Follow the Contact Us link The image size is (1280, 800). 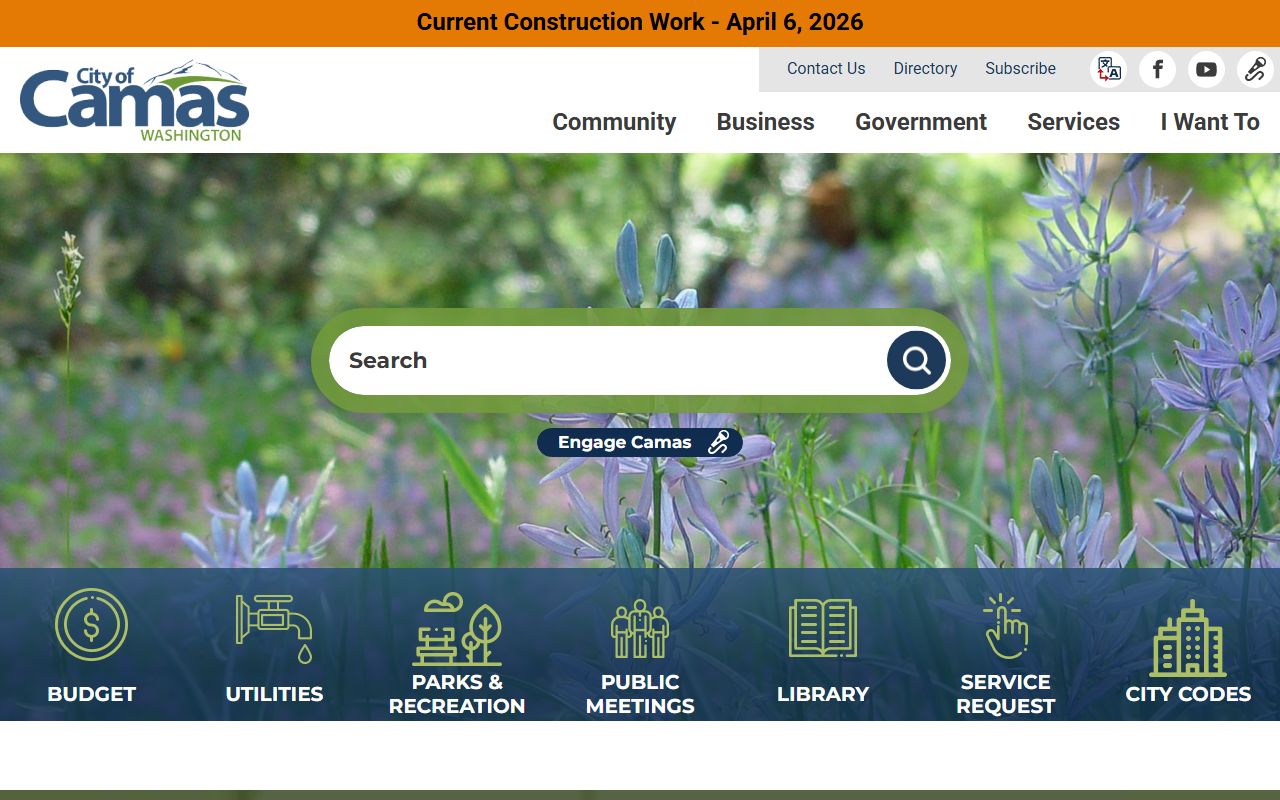pyautogui.click(x=826, y=69)
